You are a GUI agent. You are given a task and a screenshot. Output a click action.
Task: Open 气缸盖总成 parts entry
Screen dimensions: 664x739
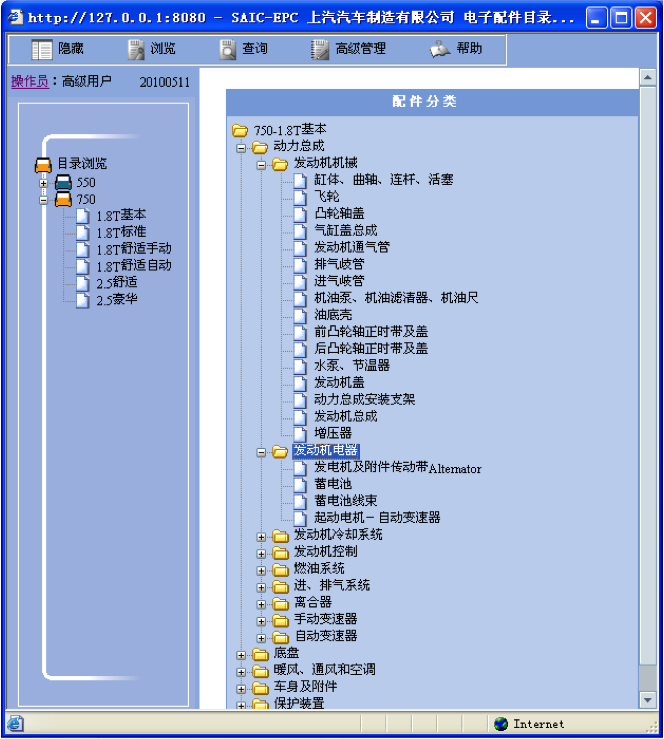pos(346,231)
